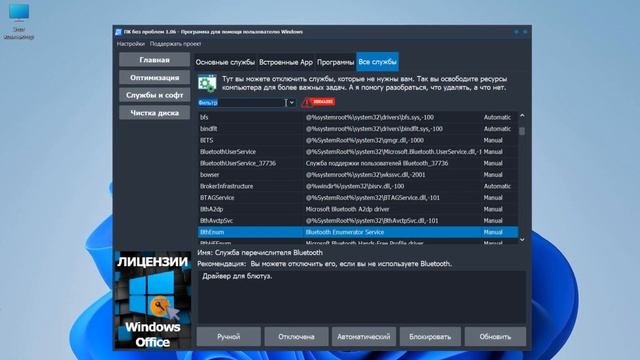The height and width of the screenshot is (360, 640).
Task: Click the Обновить button
Action: click(495, 337)
